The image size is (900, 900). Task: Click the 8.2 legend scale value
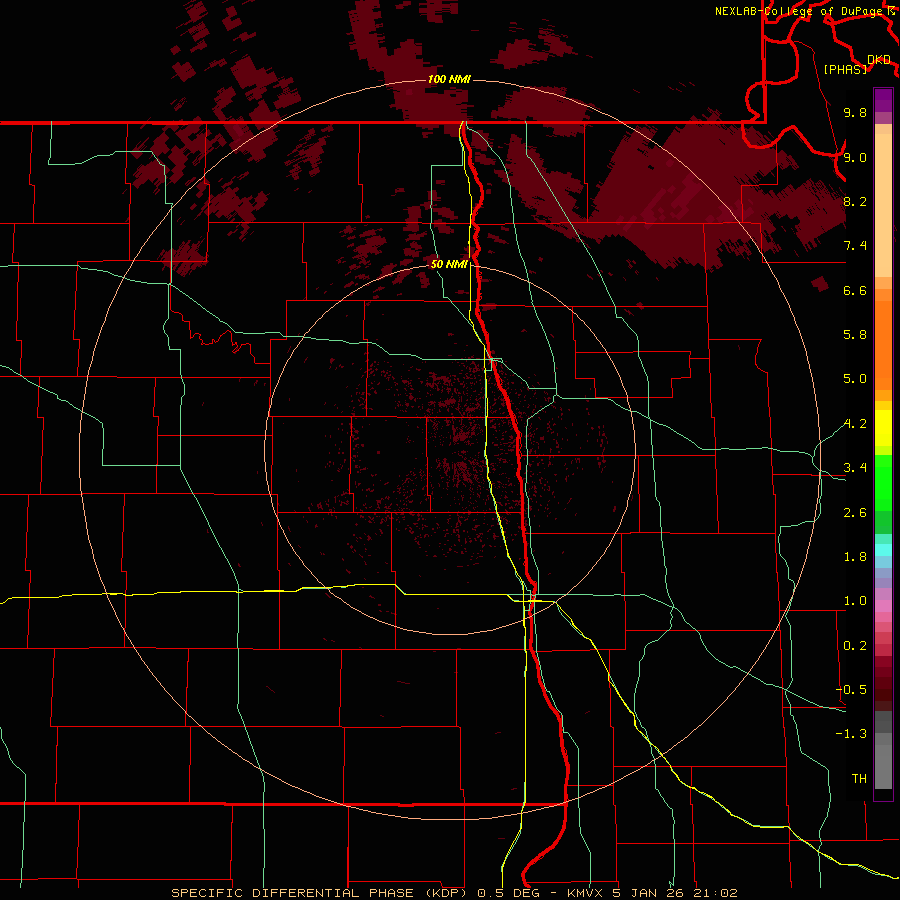tap(855, 201)
